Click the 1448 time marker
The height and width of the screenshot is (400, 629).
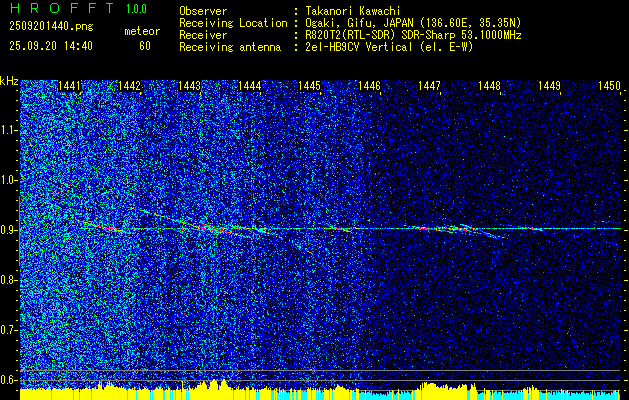click(x=489, y=85)
